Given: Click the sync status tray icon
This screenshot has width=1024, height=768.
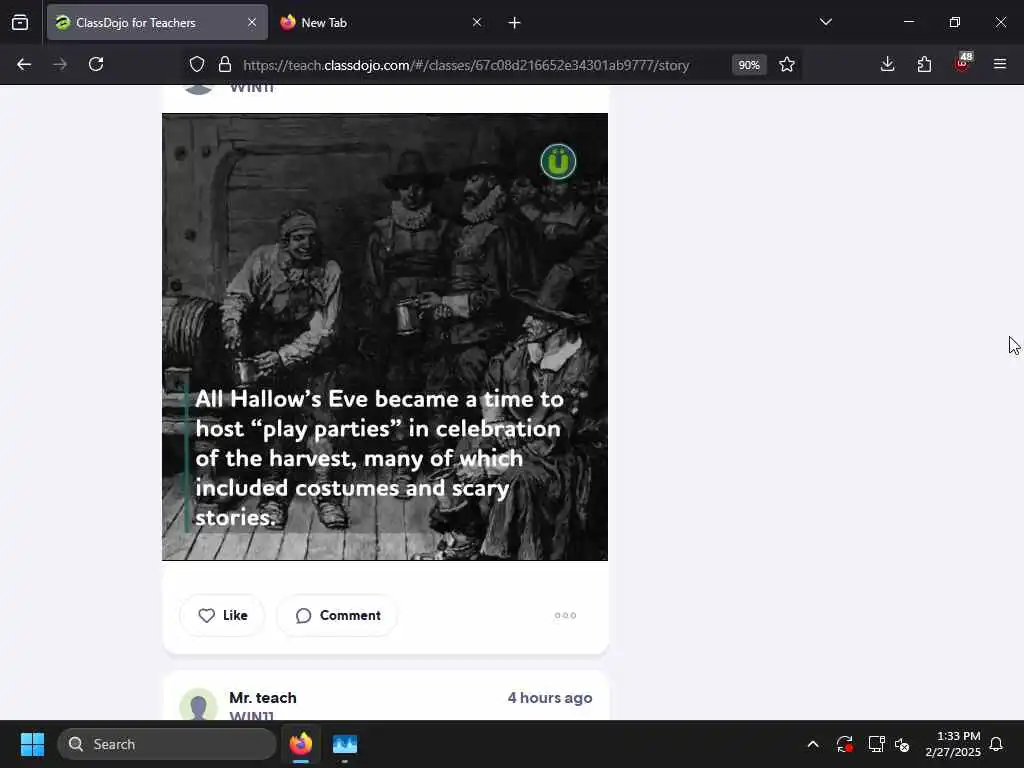Looking at the screenshot, I should [844, 744].
